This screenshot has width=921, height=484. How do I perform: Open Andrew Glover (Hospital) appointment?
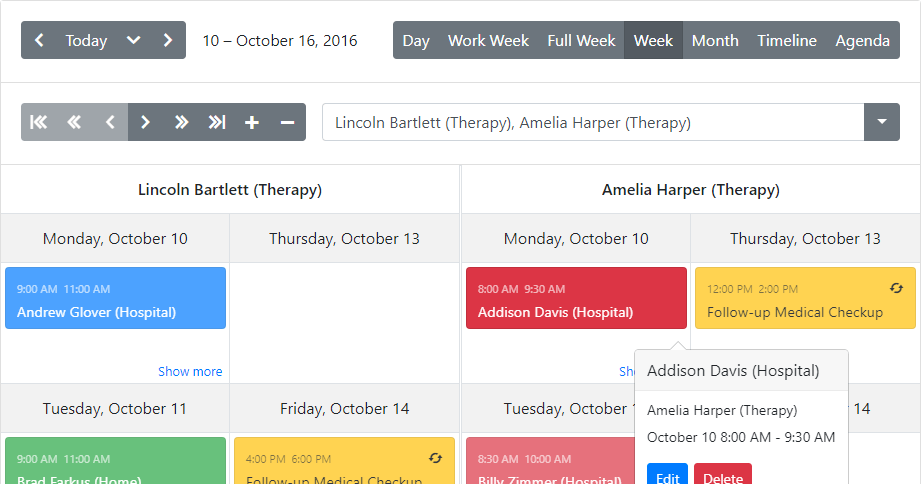point(115,298)
